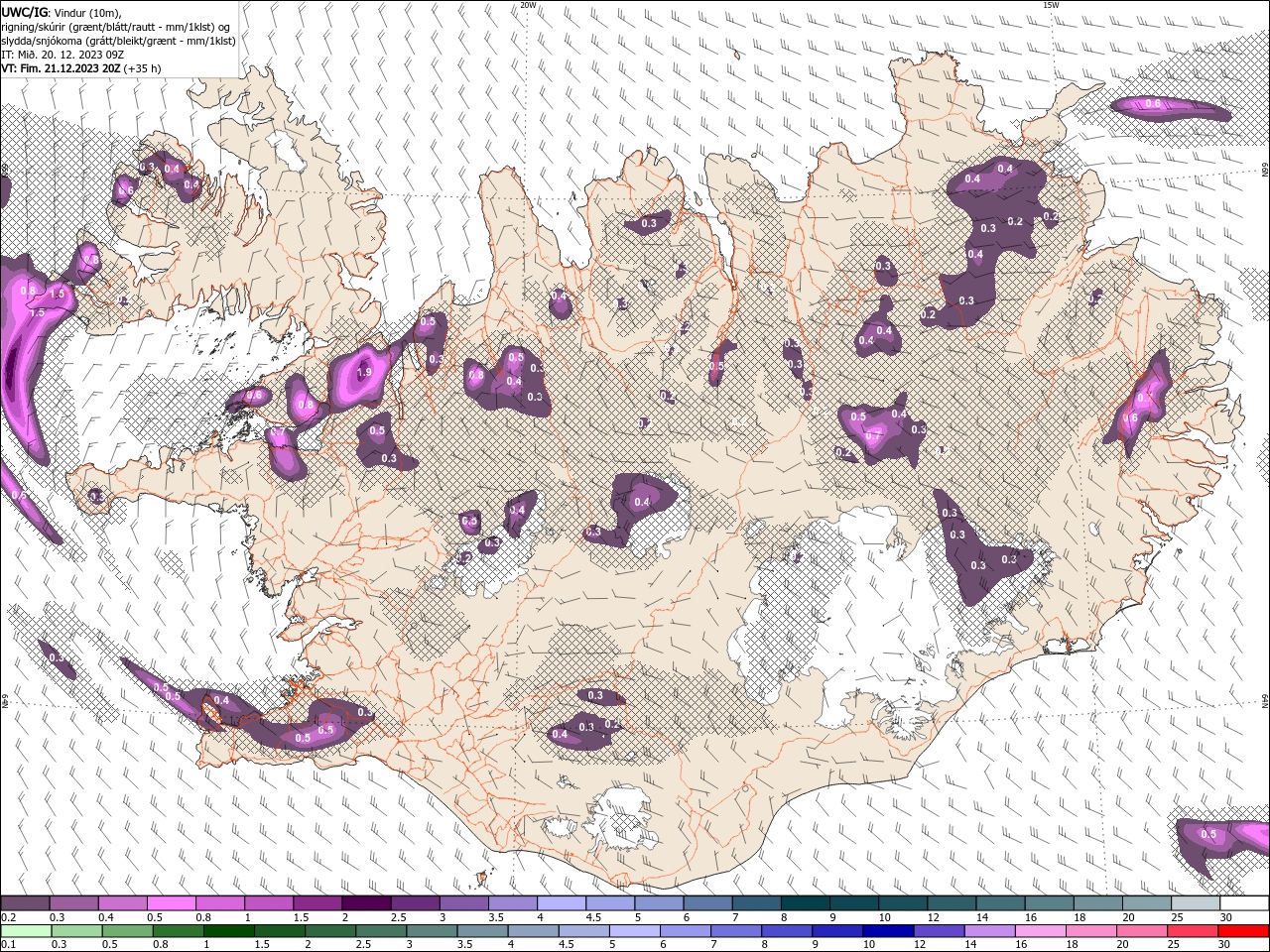Select the pink 18 swatch in lower legend
Screen dimensions: 1270x952
tap(1092, 930)
